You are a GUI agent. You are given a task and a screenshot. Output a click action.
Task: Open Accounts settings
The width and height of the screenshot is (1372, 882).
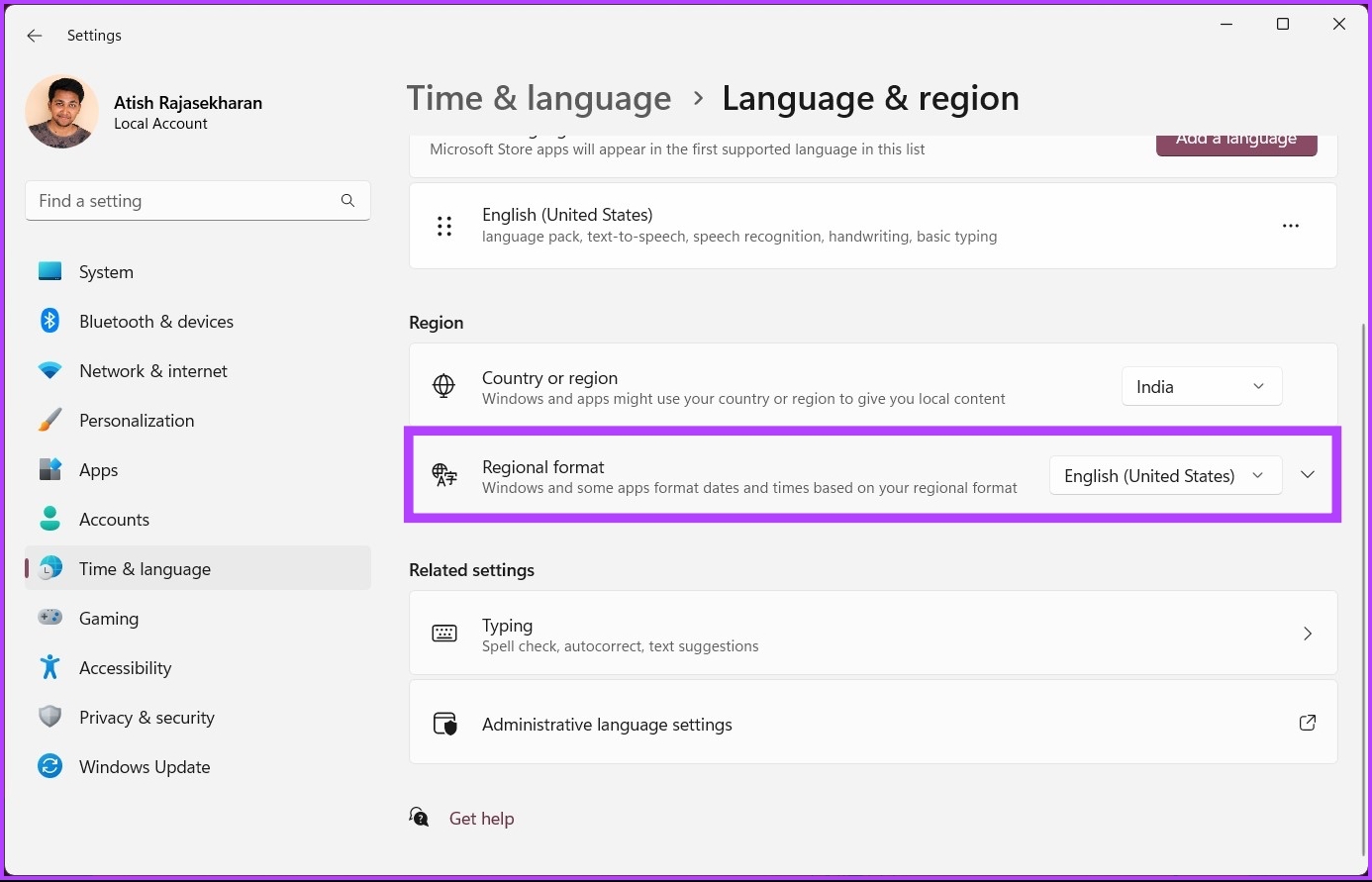point(114,519)
